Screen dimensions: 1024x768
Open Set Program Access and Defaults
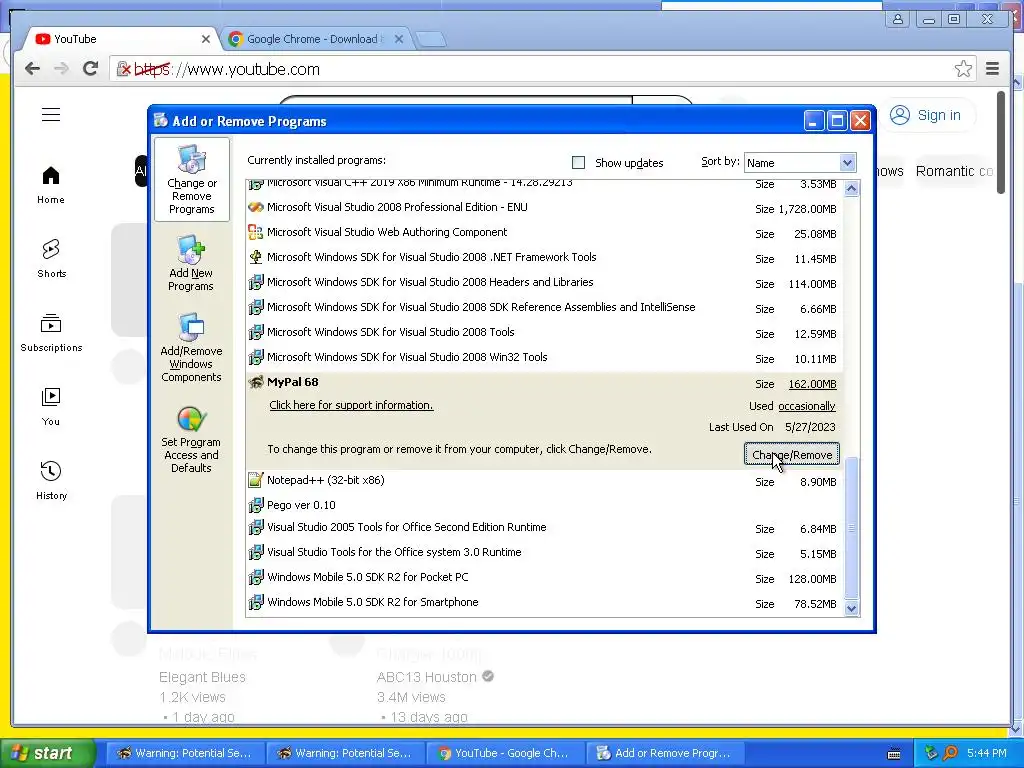click(191, 439)
